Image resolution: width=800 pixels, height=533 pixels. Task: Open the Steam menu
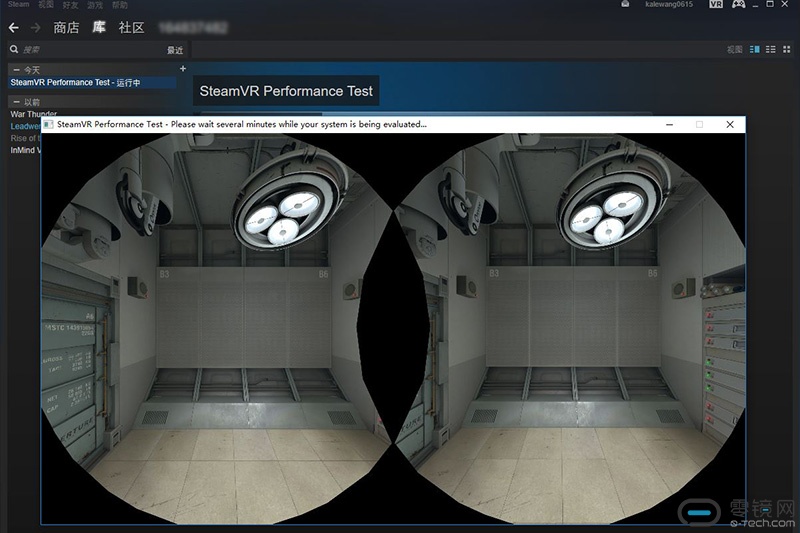point(18,5)
